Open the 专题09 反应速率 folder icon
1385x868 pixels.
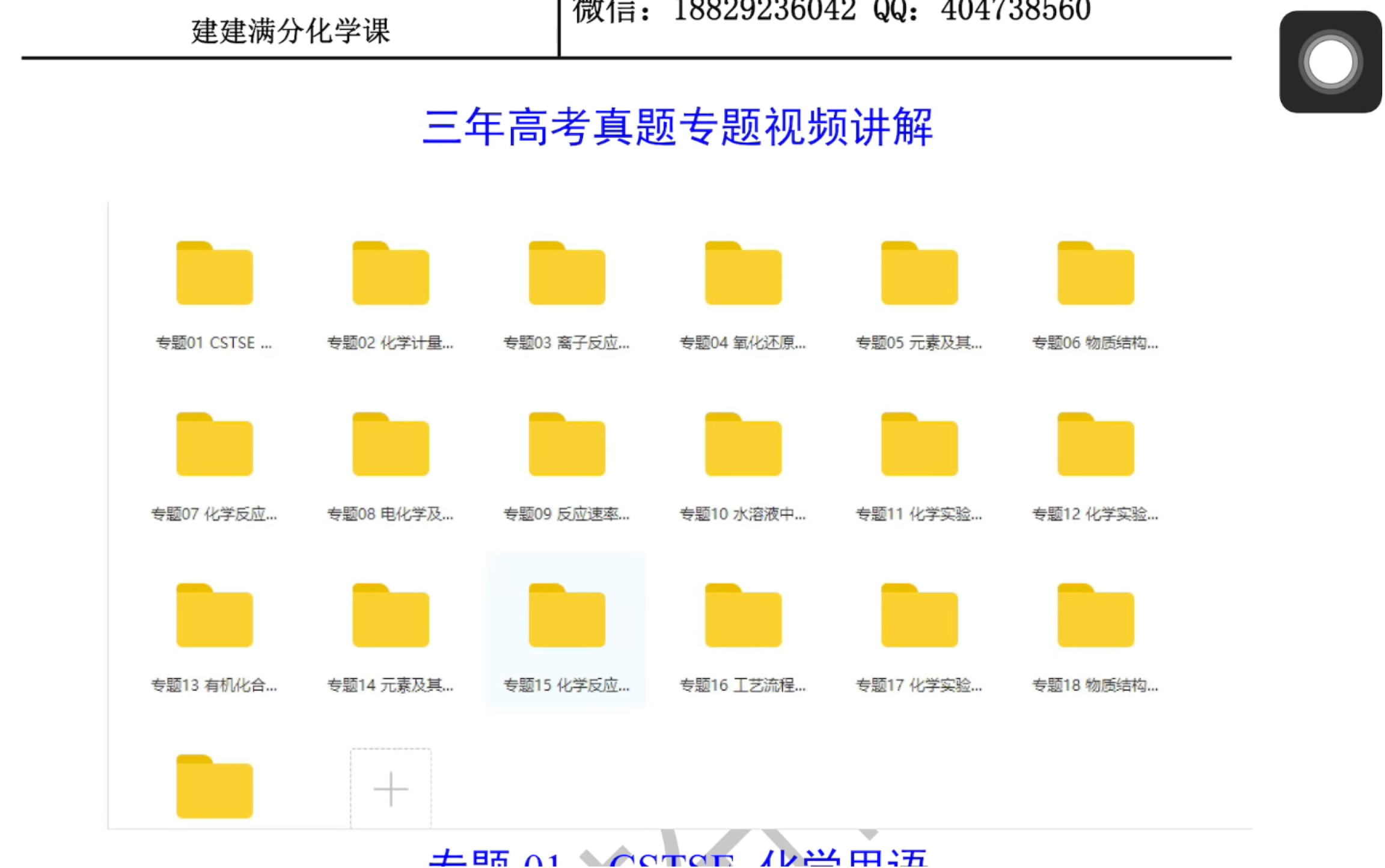tap(567, 444)
